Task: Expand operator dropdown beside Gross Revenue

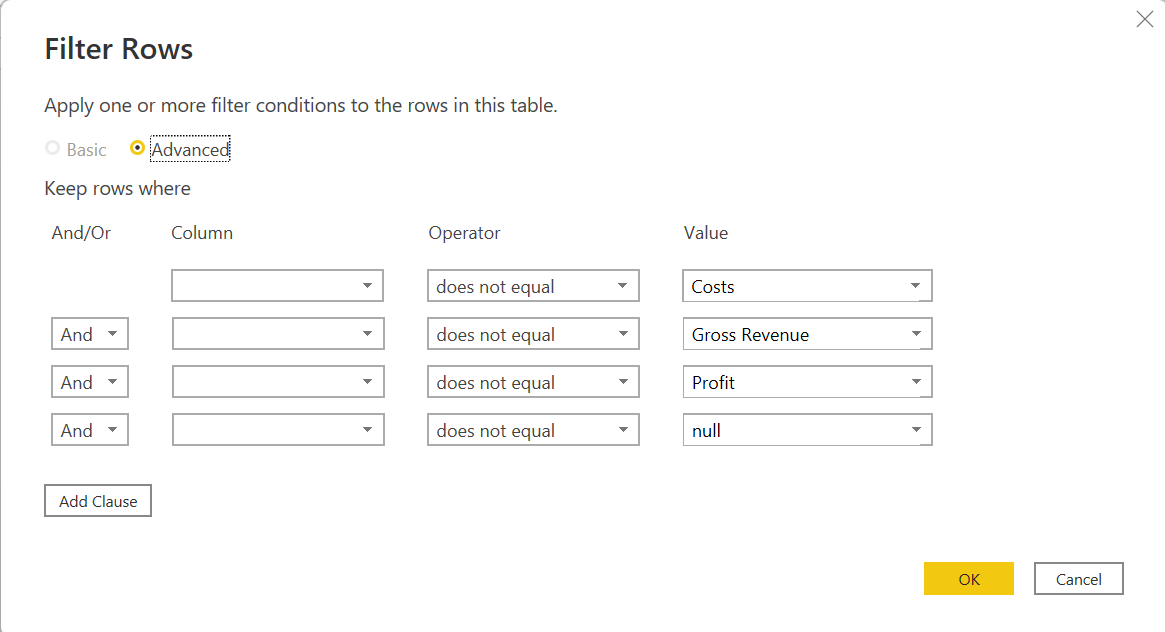Action: tap(533, 333)
